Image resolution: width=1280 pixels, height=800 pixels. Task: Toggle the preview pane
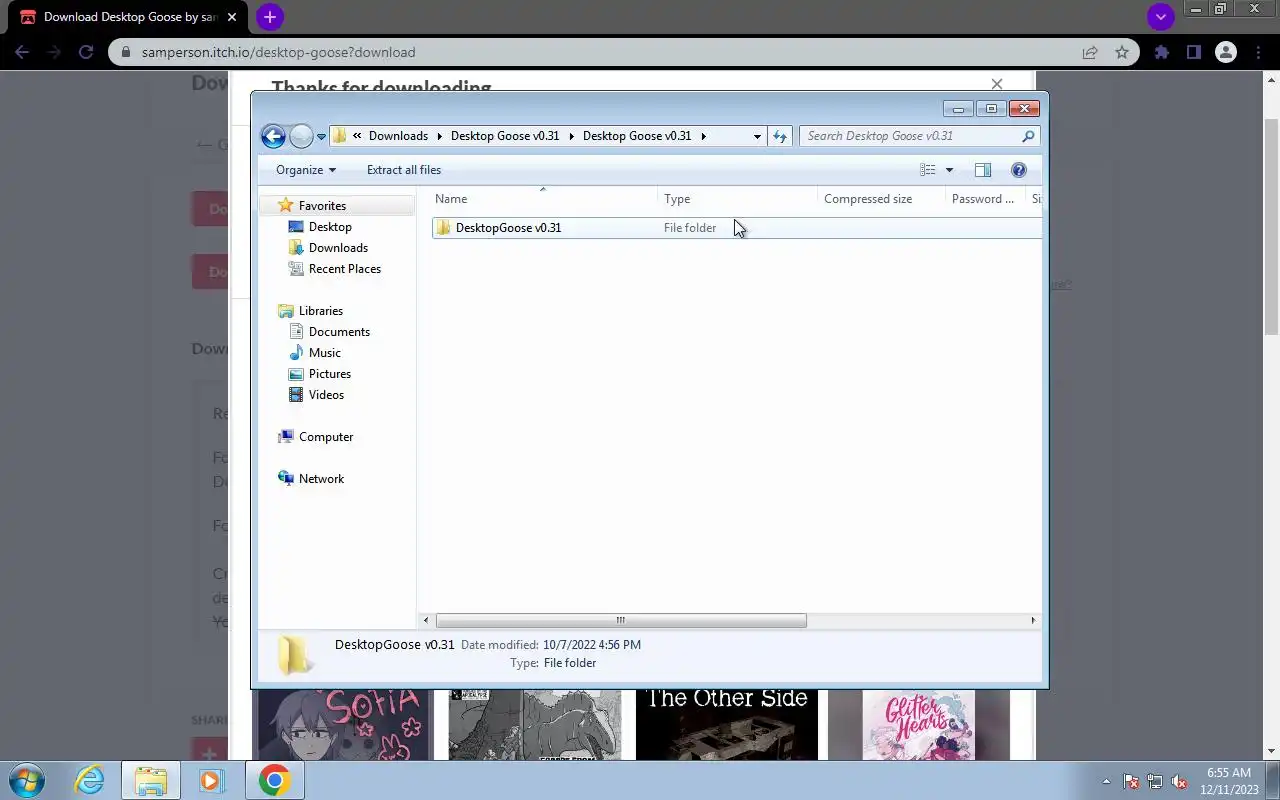click(x=983, y=170)
